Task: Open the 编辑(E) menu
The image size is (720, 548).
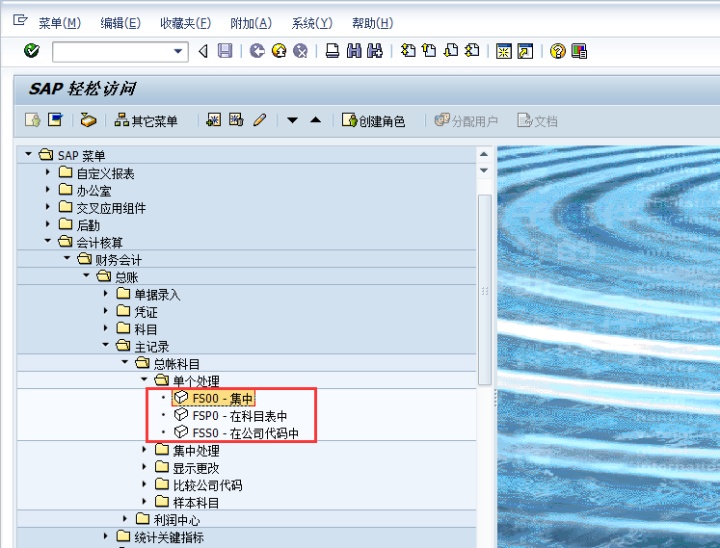Action: coord(121,23)
